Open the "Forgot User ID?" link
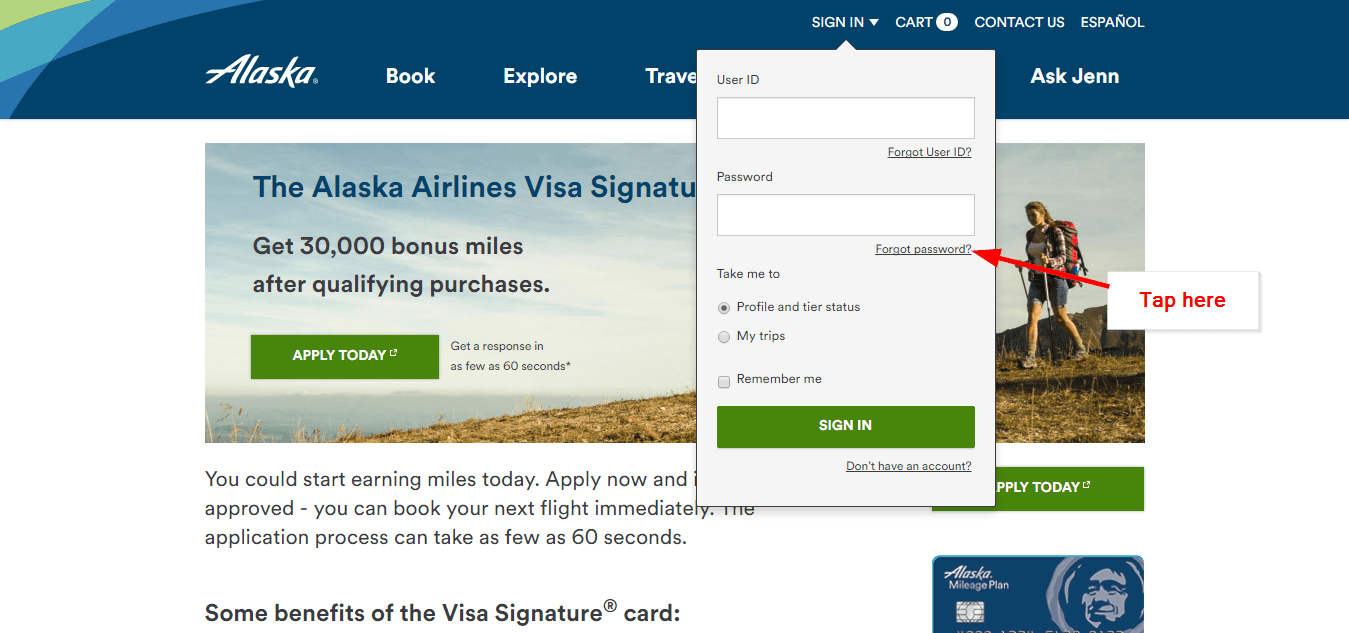 click(x=928, y=151)
